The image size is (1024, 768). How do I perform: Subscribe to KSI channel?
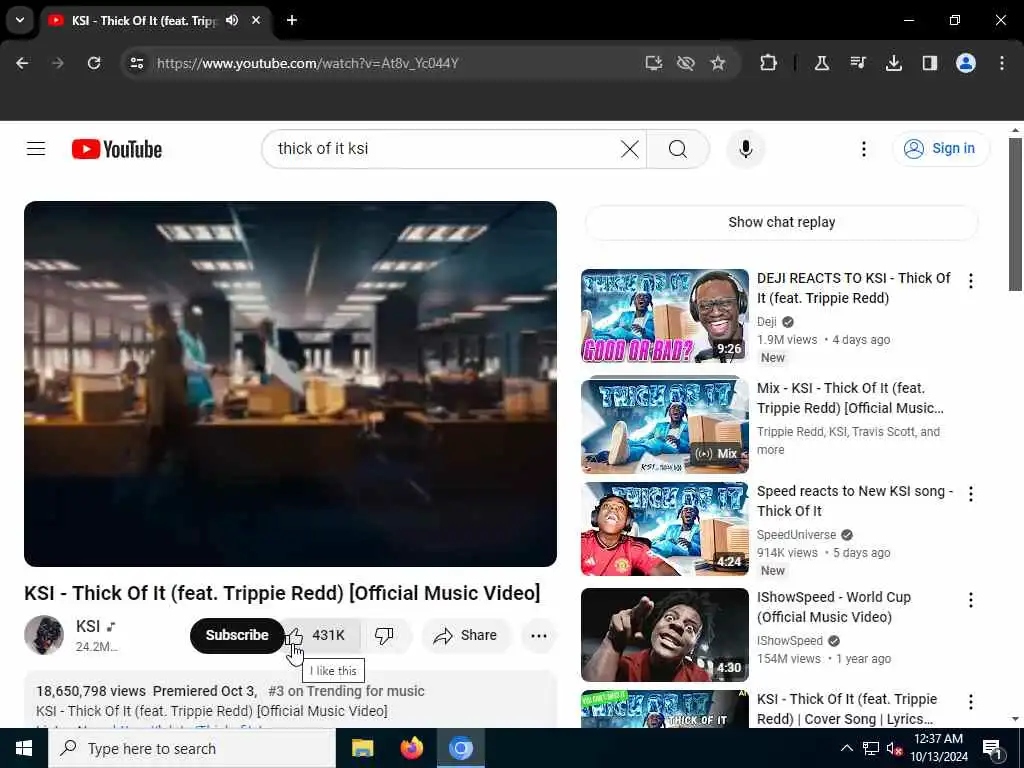237,635
